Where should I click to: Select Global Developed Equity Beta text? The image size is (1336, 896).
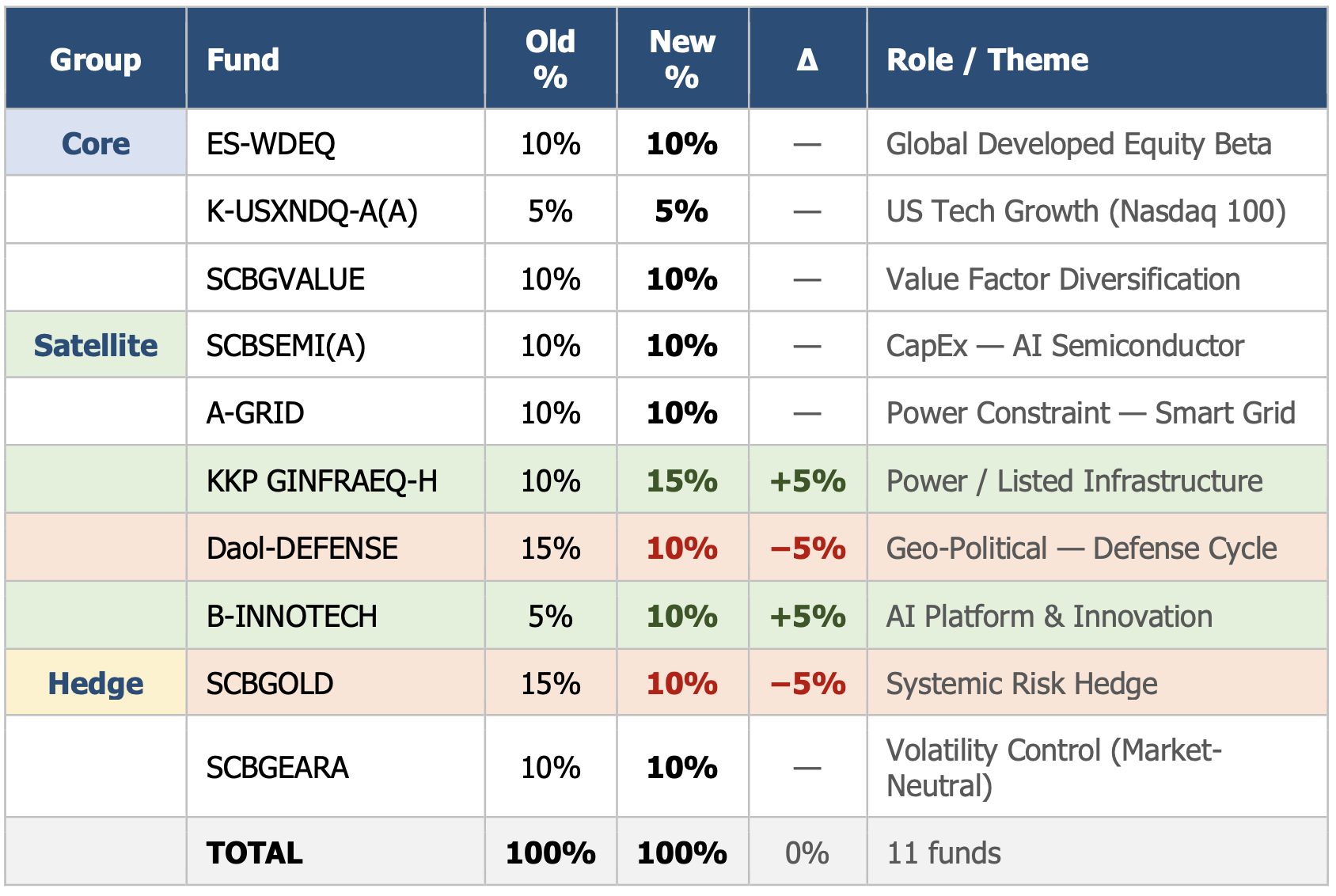(x=1079, y=144)
